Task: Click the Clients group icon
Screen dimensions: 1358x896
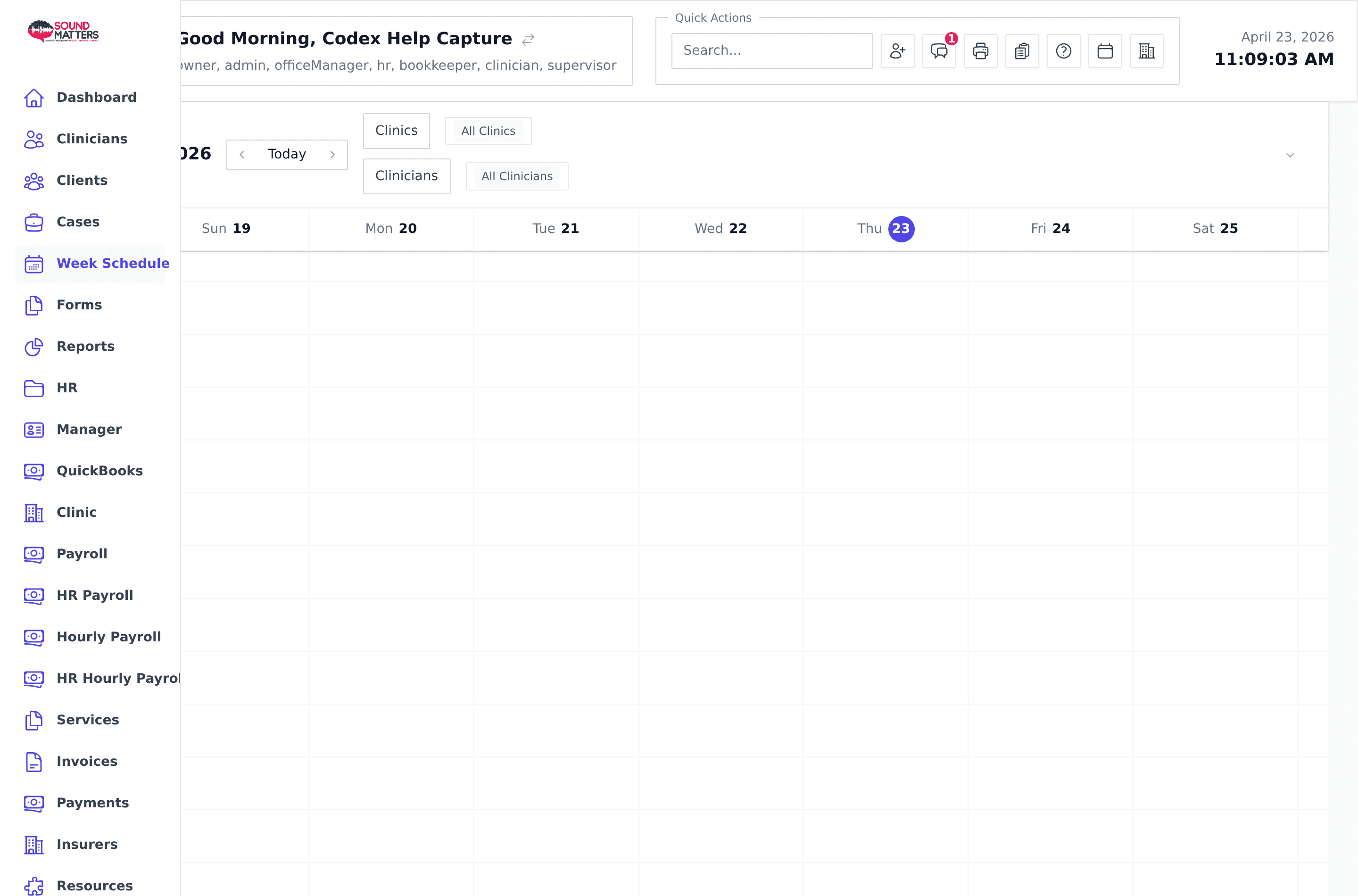Action: coord(33,181)
